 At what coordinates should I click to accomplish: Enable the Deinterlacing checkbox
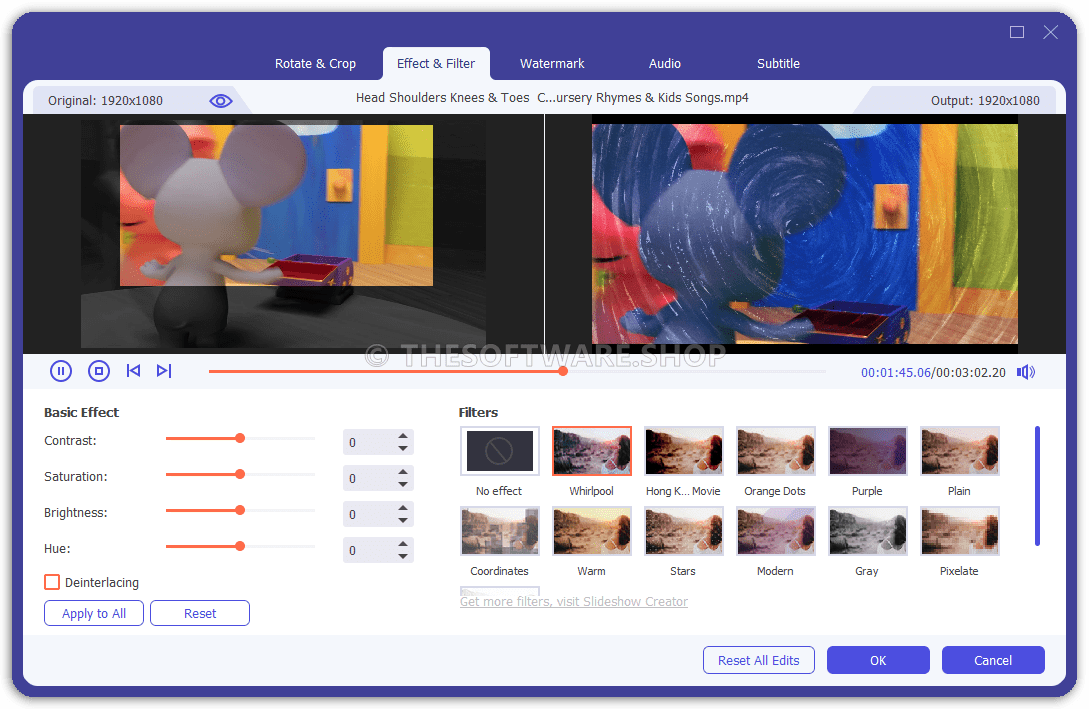tap(52, 582)
